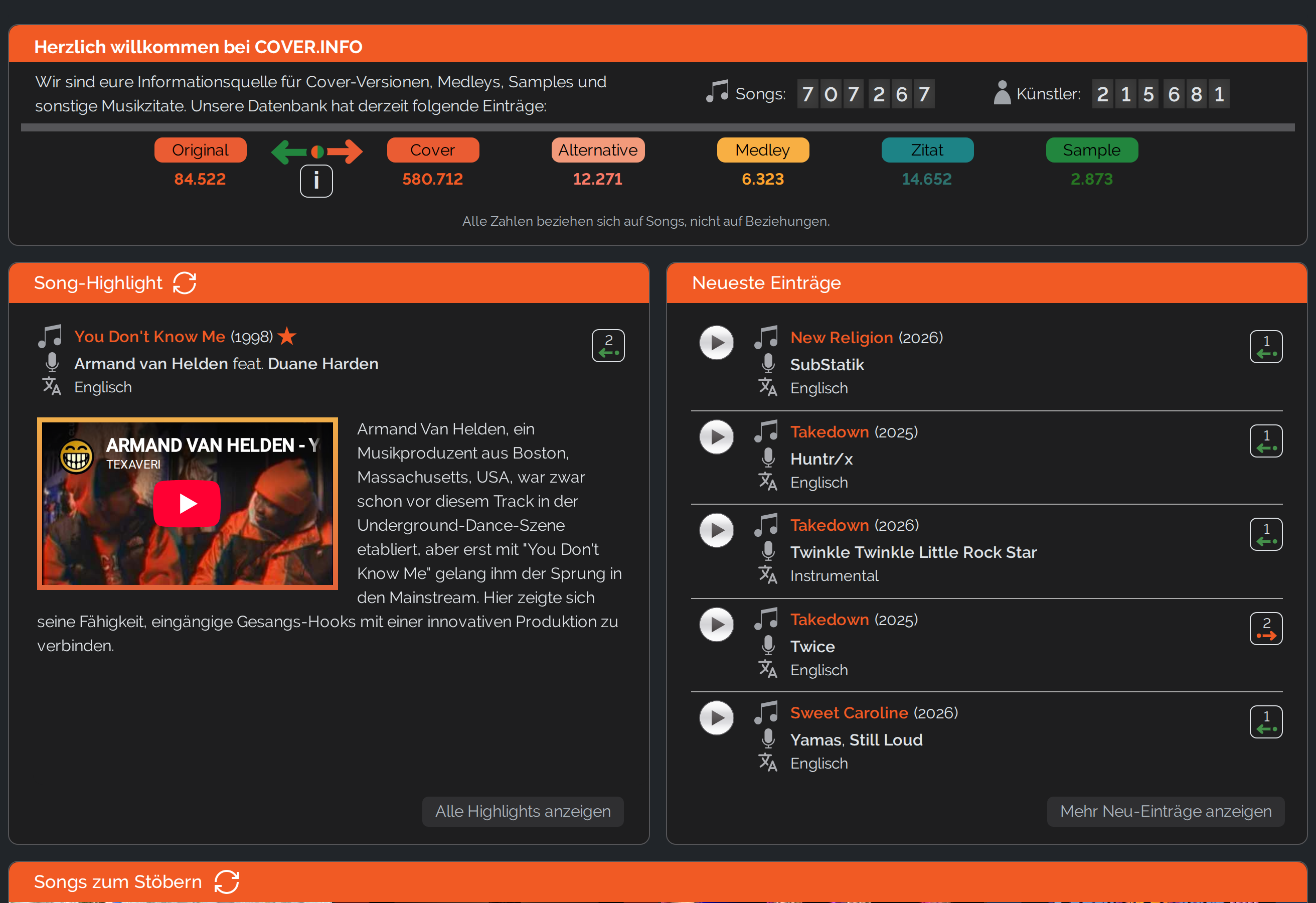Click the Alternative count 12.271
Viewport: 1316px width, 903px height.
tap(597, 179)
